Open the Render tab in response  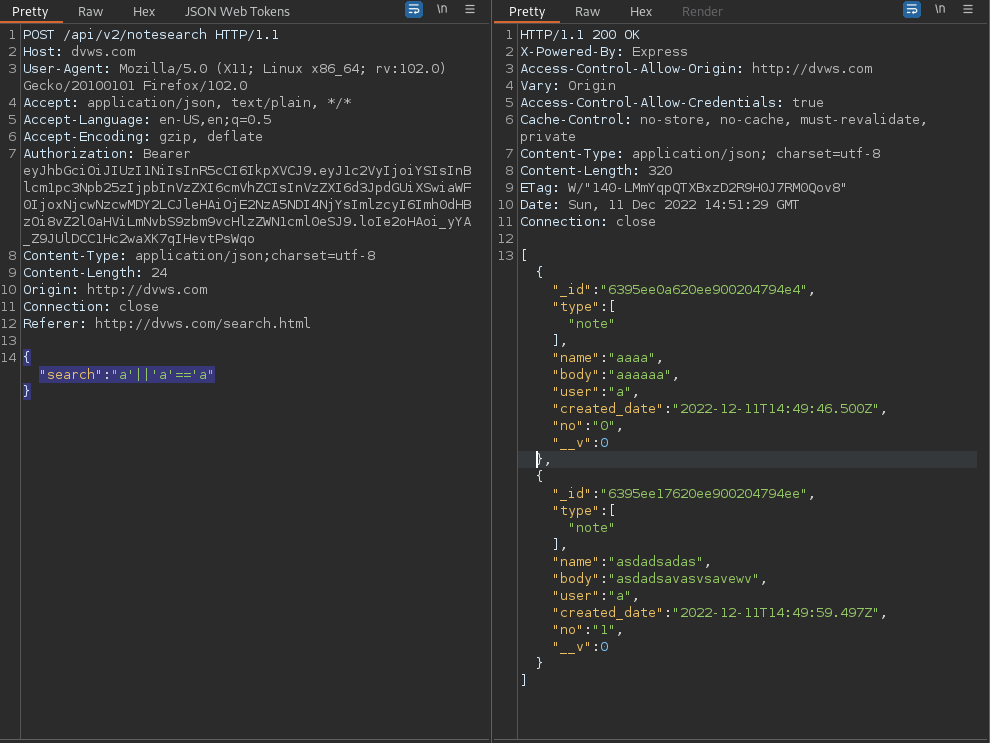[x=702, y=11]
